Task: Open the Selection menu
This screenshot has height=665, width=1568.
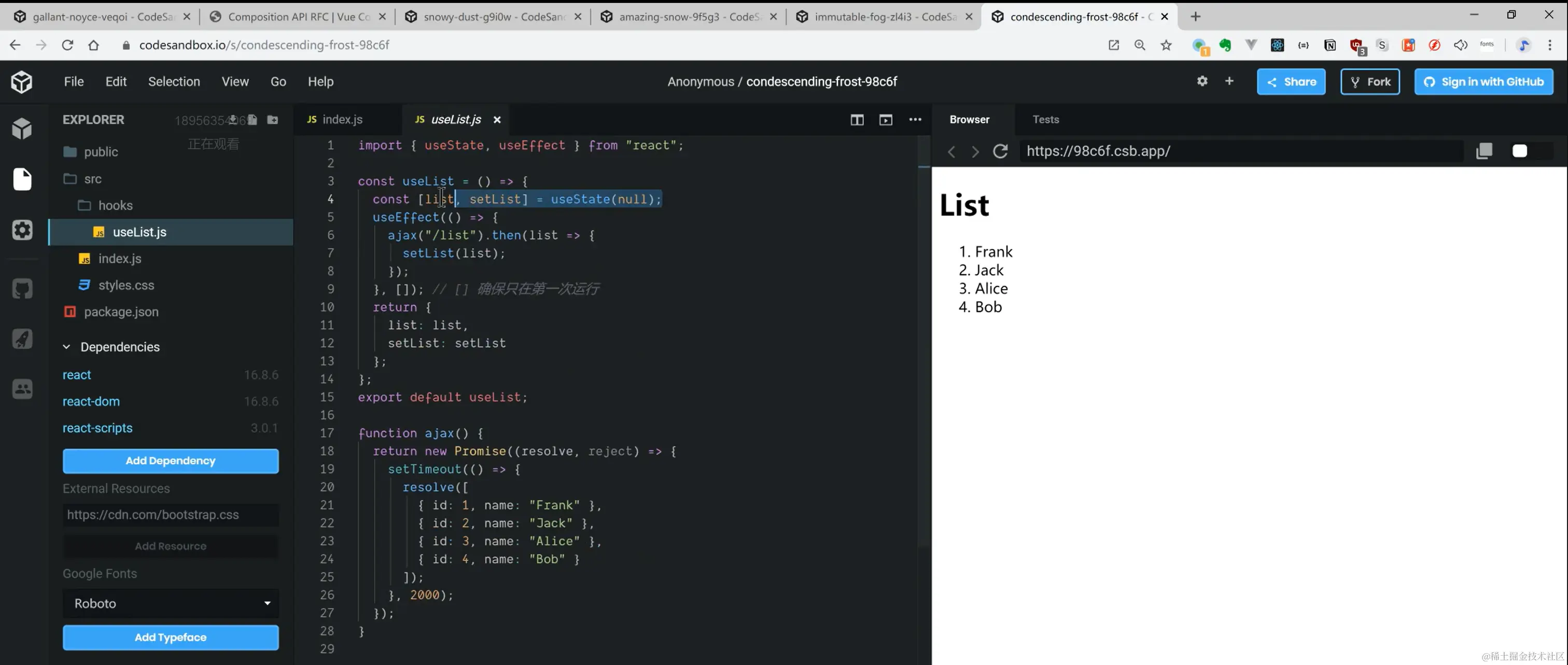Action: tap(174, 81)
